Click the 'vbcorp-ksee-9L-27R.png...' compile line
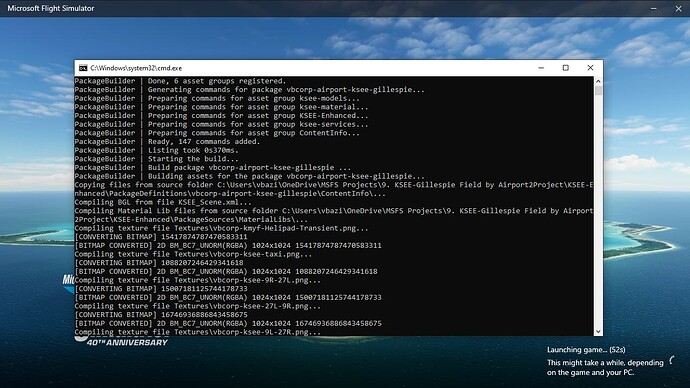The image size is (690, 388). pyautogui.click(x=198, y=332)
